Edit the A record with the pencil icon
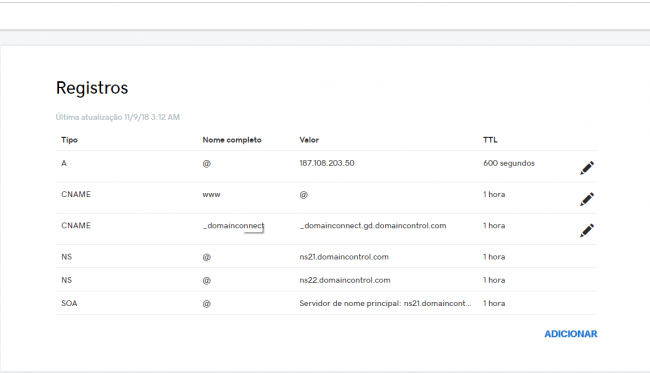The image size is (650, 373). [587, 168]
